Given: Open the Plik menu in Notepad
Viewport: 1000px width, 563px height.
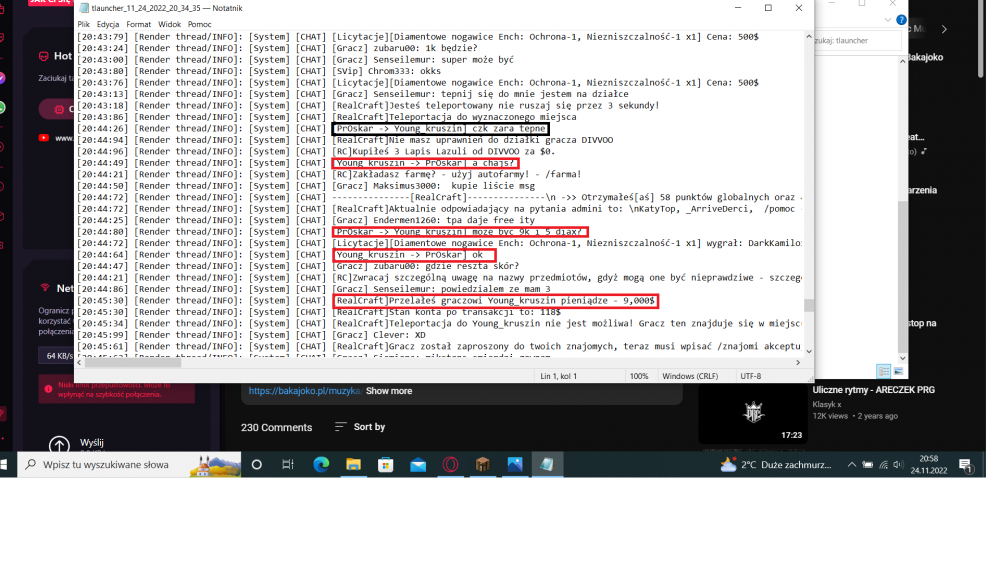Looking at the screenshot, I should coord(83,23).
